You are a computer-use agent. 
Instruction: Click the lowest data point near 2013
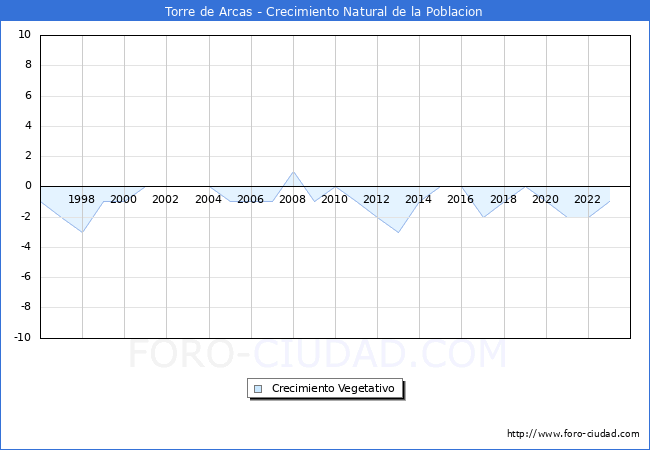coord(398,232)
